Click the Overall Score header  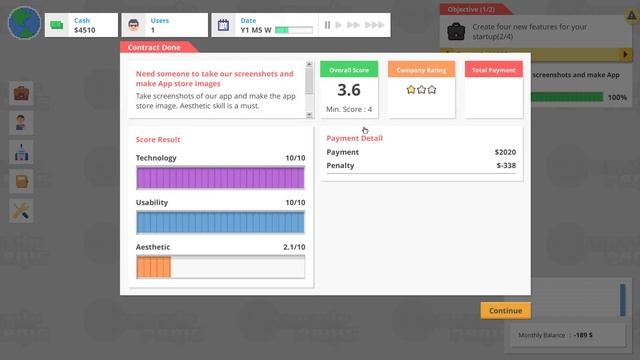click(x=349, y=70)
